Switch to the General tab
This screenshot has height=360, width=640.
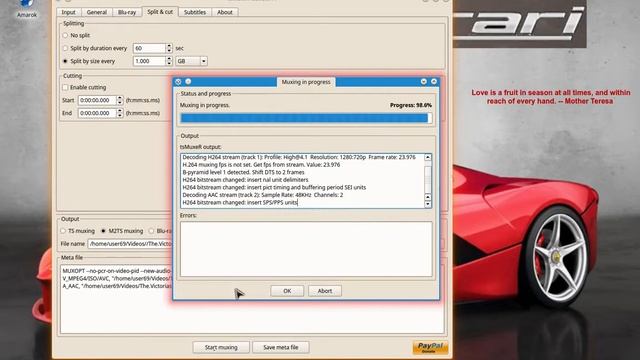[x=97, y=12]
